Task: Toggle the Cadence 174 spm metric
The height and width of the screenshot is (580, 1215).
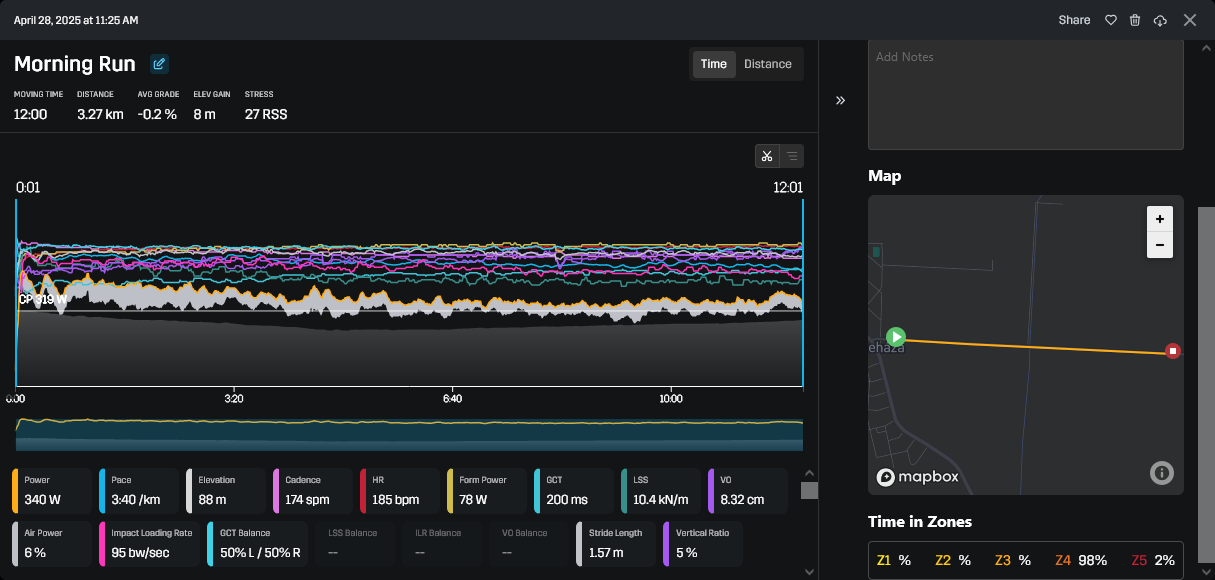Action: tap(312, 492)
